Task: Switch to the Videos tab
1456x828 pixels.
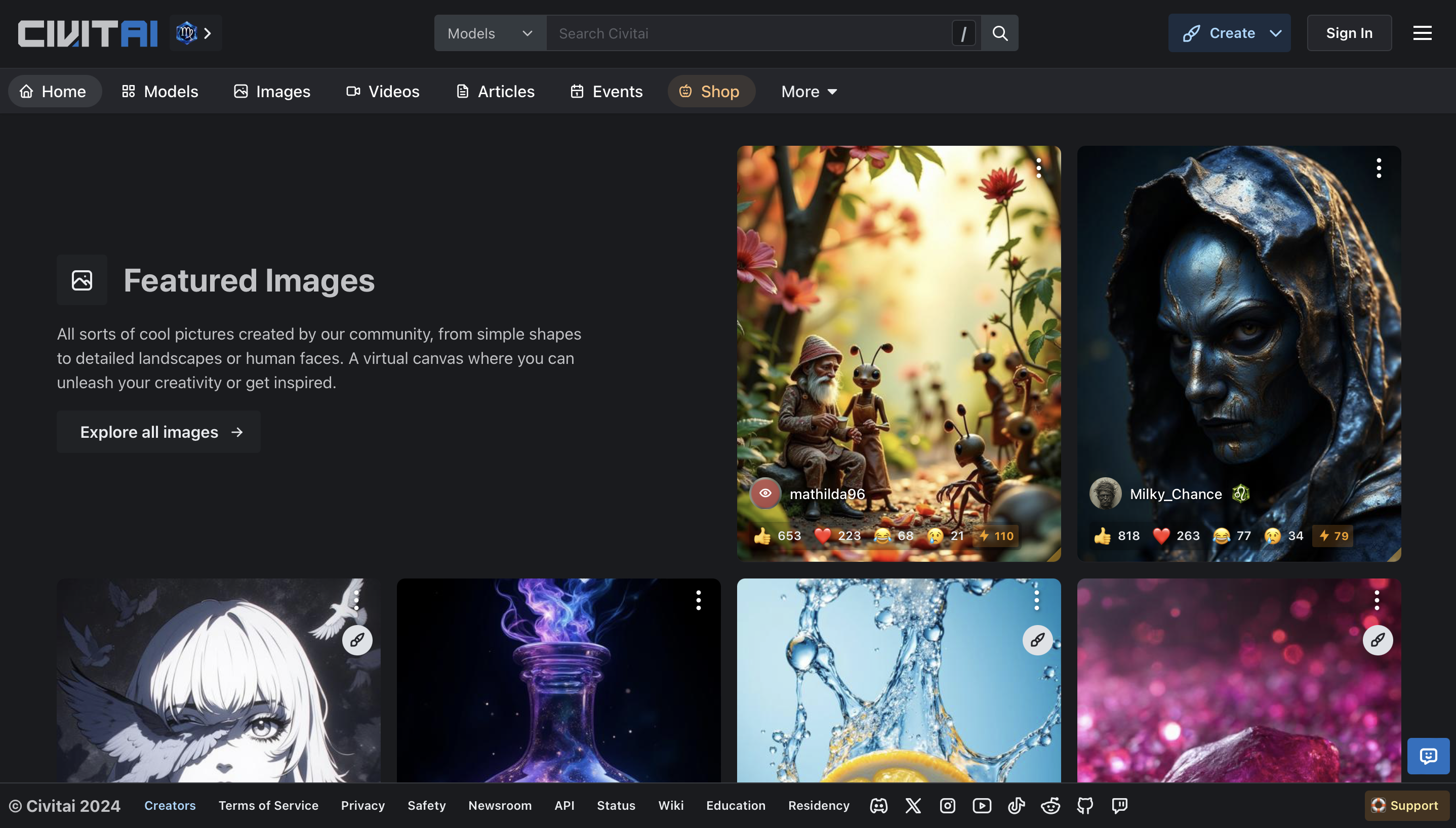Action: coord(383,92)
